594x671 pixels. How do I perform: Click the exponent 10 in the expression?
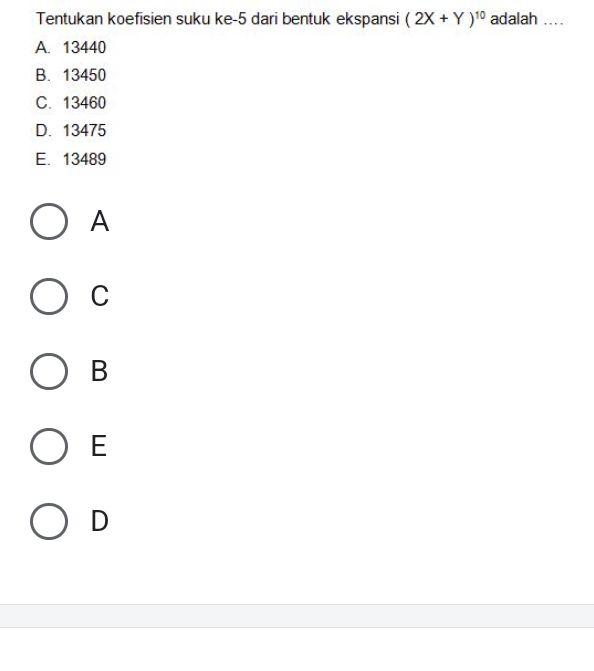coord(480,15)
